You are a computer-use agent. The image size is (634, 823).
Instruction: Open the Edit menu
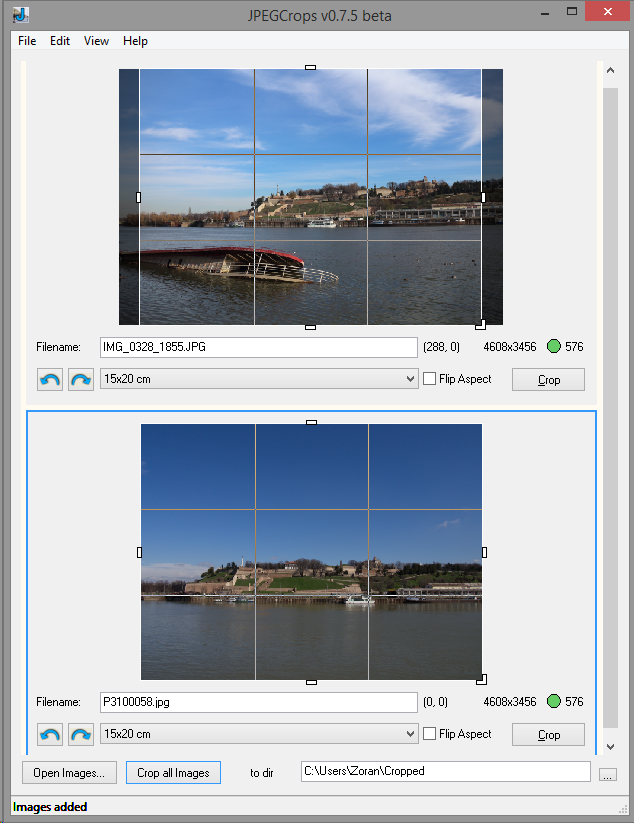60,41
